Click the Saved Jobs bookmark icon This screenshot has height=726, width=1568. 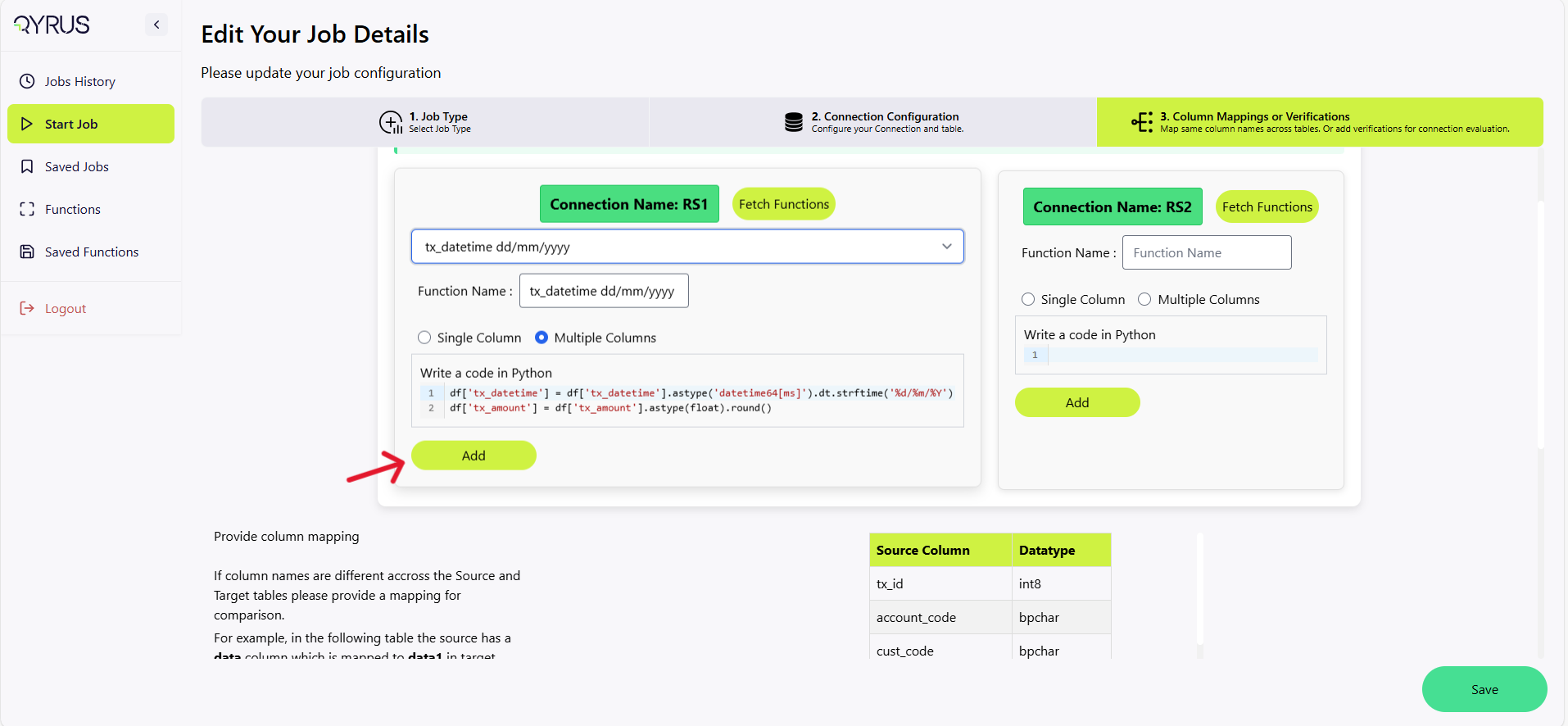(x=27, y=166)
